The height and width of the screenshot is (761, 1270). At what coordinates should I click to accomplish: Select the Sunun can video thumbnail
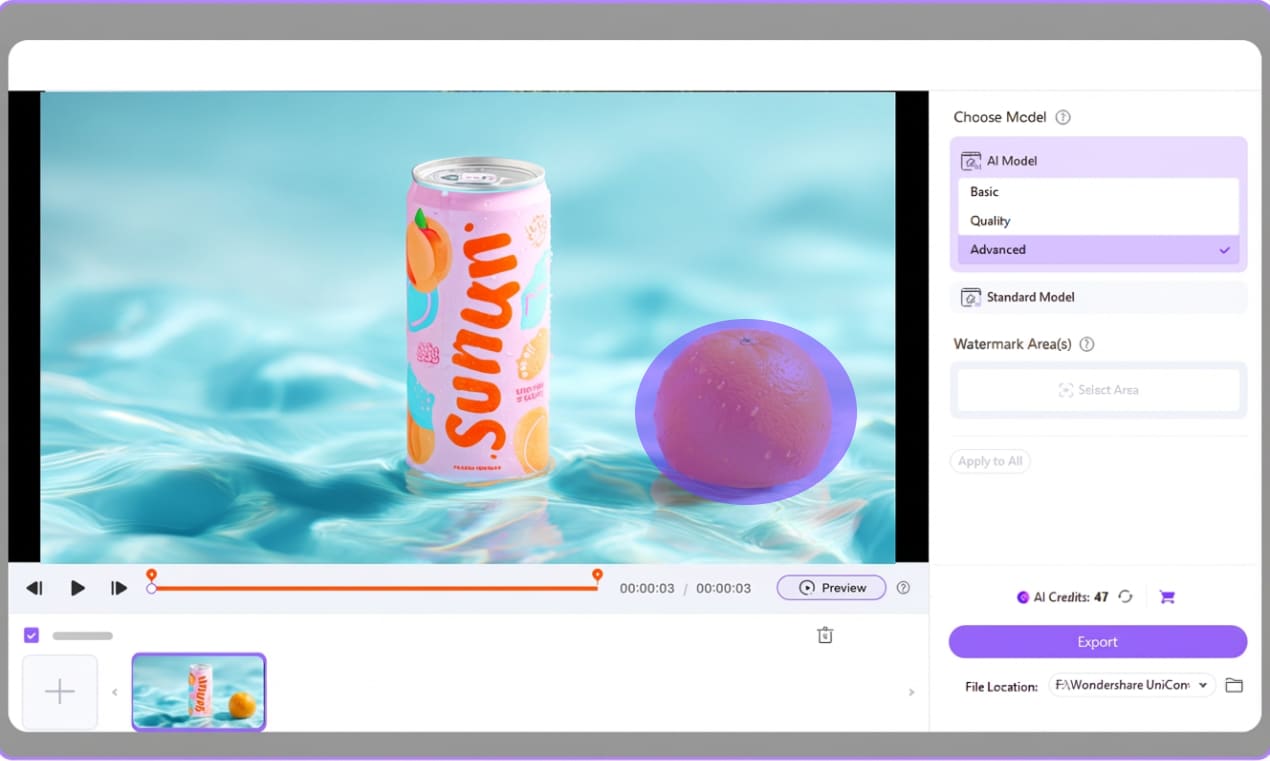199,692
